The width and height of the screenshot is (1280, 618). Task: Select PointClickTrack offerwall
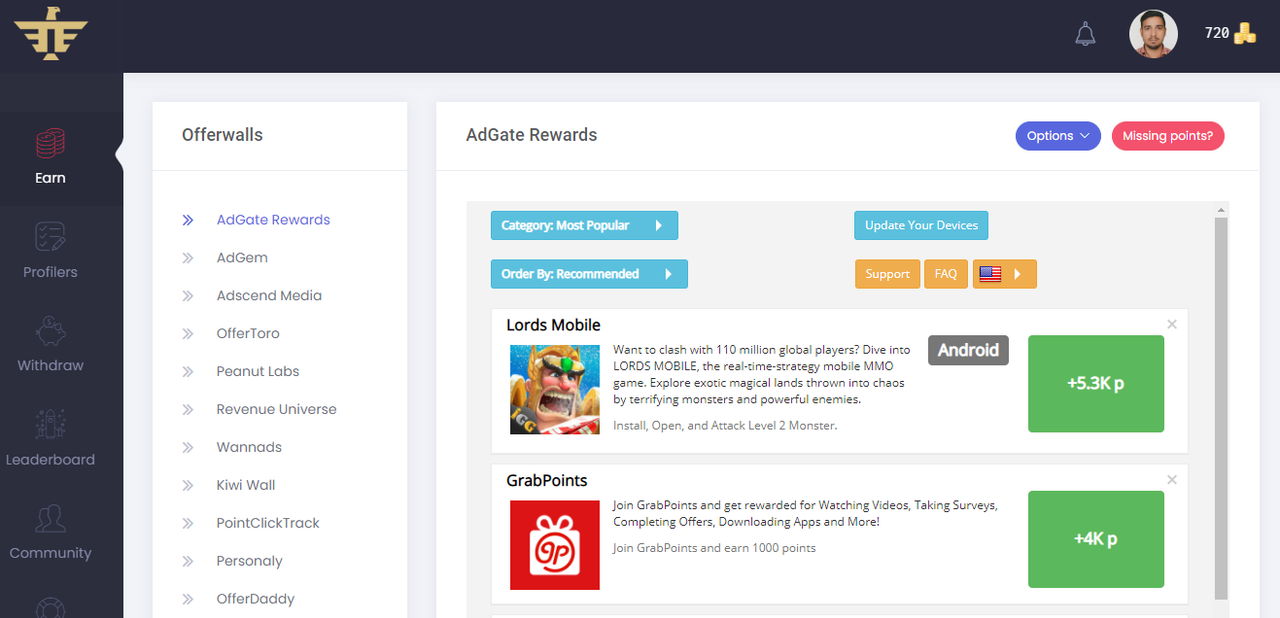tap(268, 524)
